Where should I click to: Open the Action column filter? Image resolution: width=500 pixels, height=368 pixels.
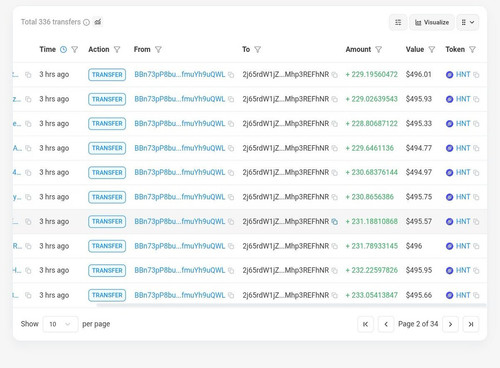click(117, 50)
